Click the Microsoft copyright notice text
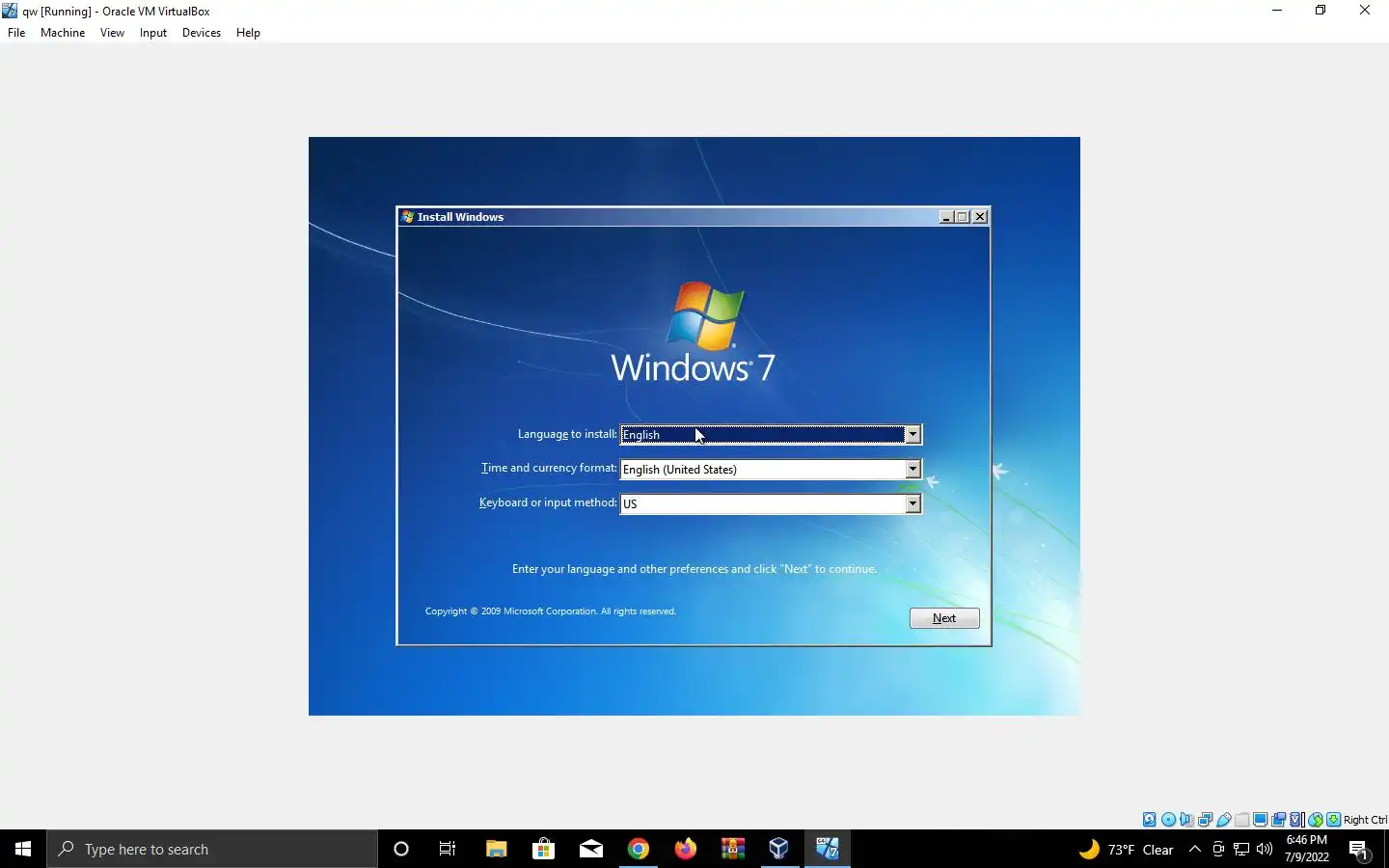 pyautogui.click(x=551, y=611)
